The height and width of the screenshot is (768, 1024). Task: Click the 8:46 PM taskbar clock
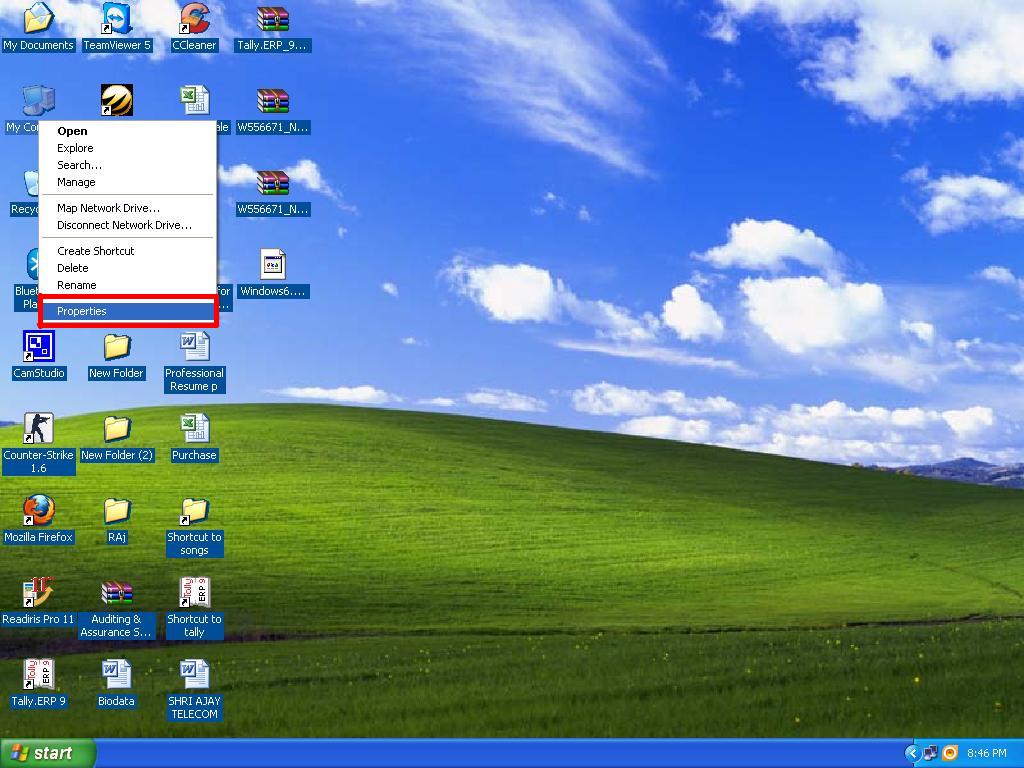987,753
